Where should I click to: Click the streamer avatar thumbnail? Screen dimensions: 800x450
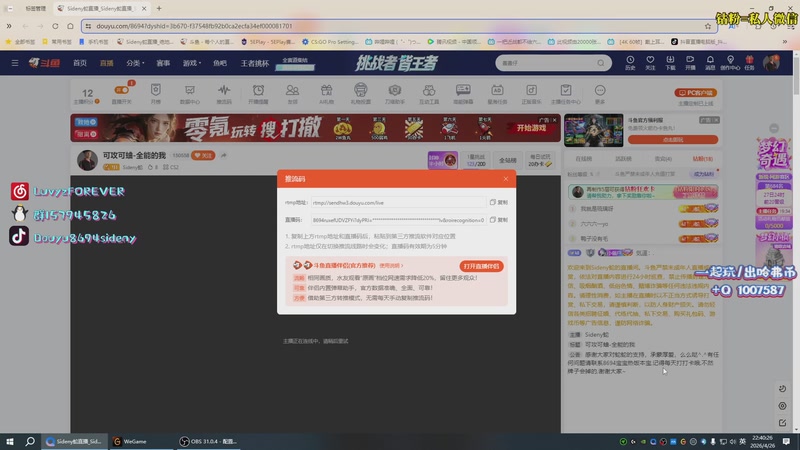click(x=87, y=160)
